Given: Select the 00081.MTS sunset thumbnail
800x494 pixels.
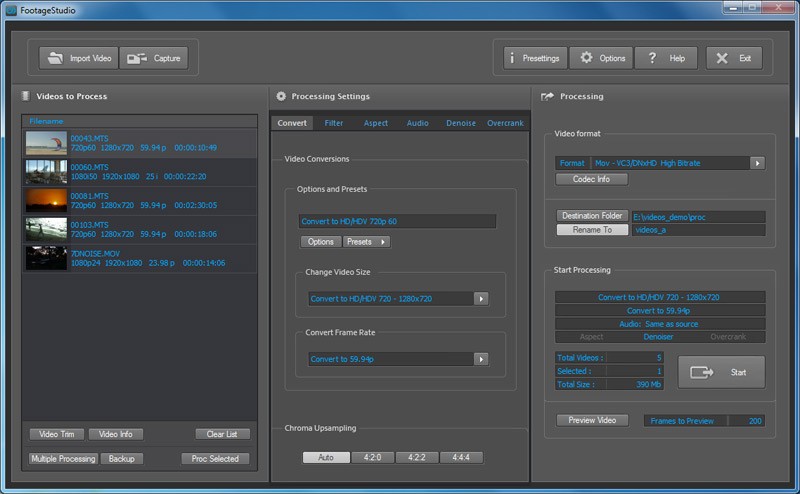Looking at the screenshot, I should pyautogui.click(x=46, y=200).
